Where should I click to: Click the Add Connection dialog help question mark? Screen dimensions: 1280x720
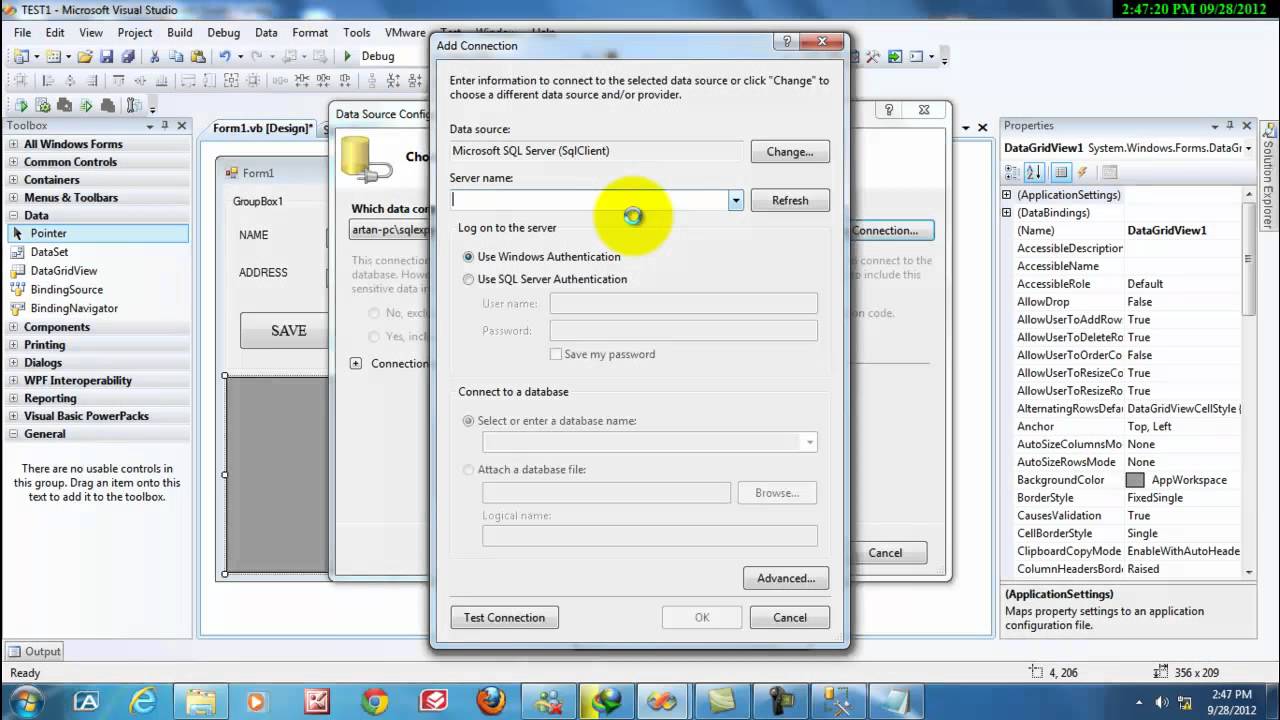787,42
